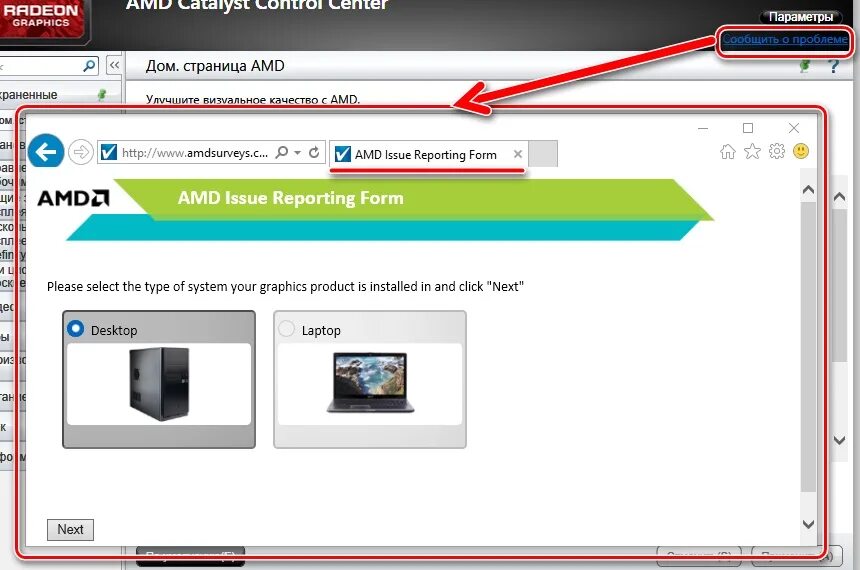Click the green pin icon near help
This screenshot has height=570, width=860.
point(805,66)
